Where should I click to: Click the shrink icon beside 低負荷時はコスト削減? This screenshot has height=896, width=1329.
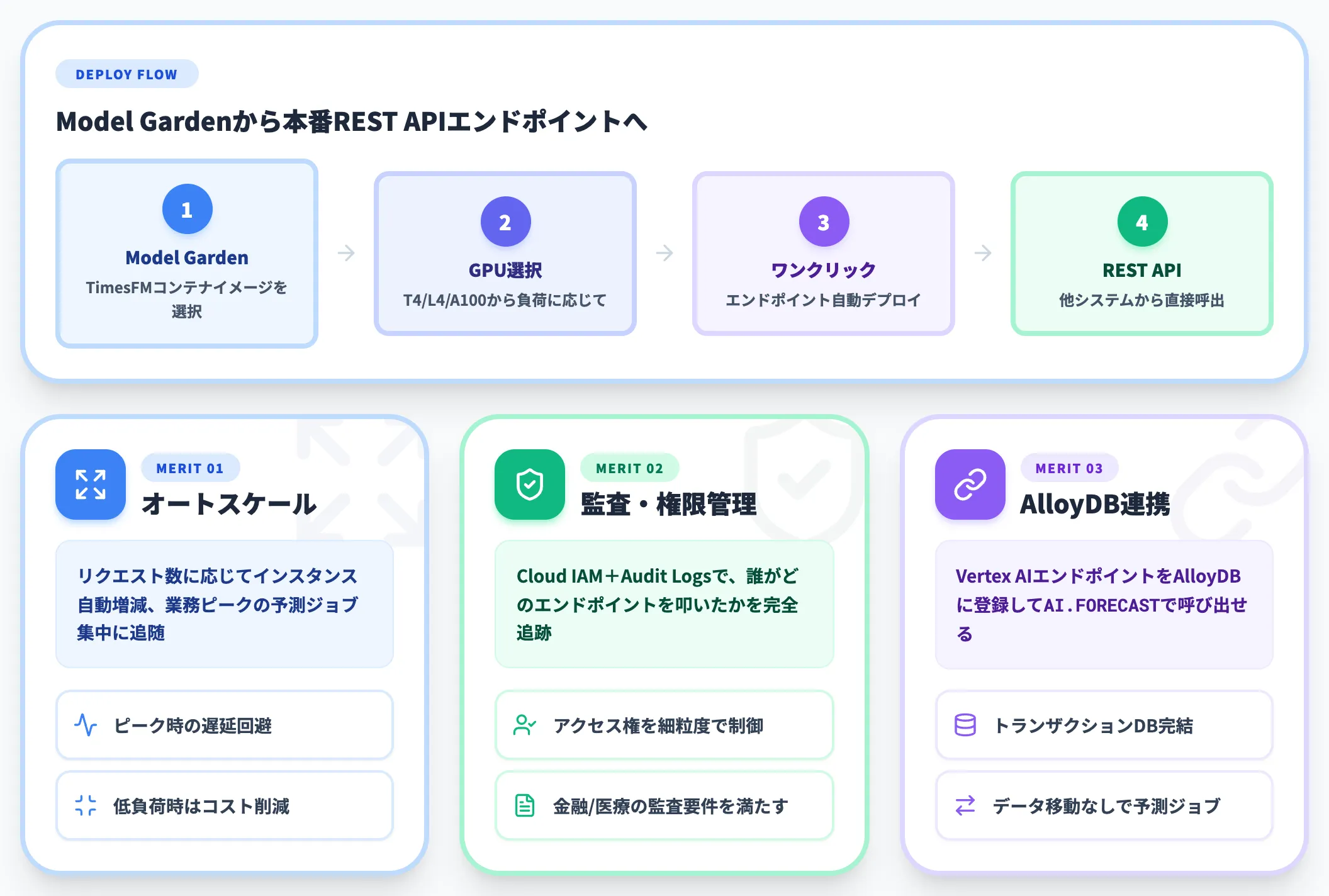(x=86, y=805)
